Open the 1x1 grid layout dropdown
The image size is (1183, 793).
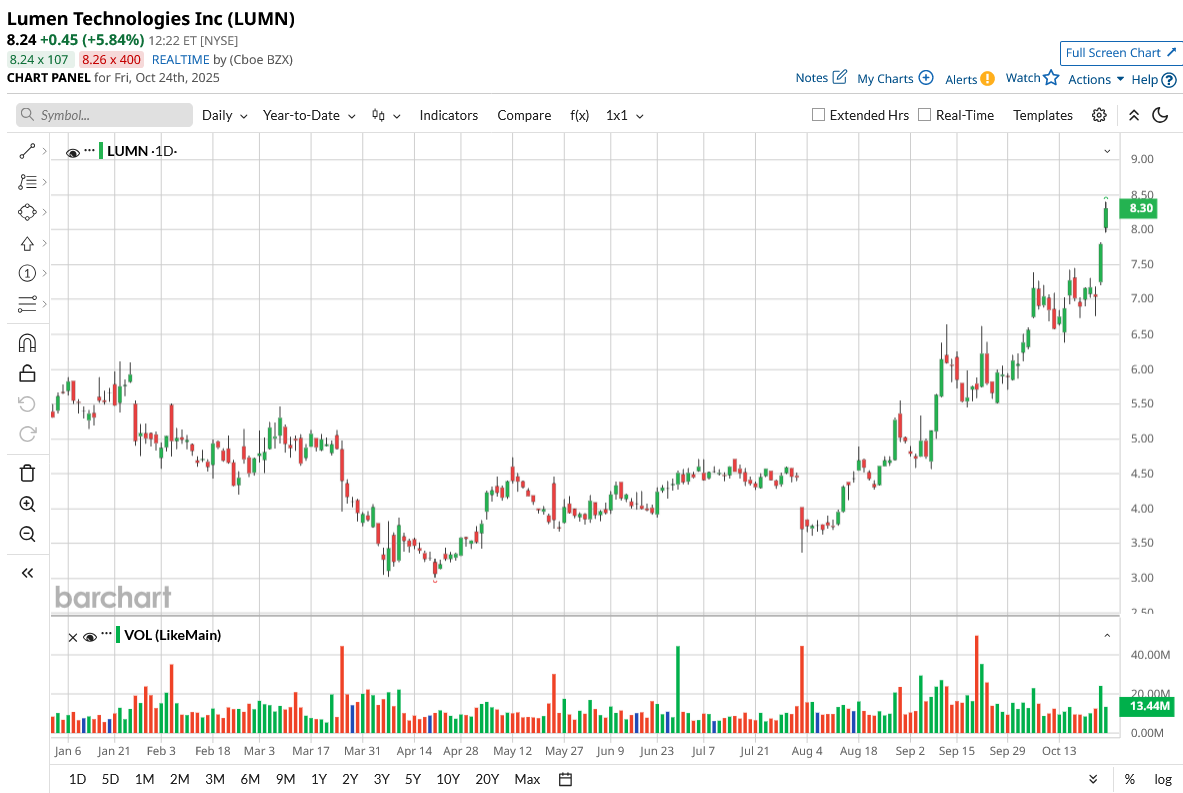[624, 115]
